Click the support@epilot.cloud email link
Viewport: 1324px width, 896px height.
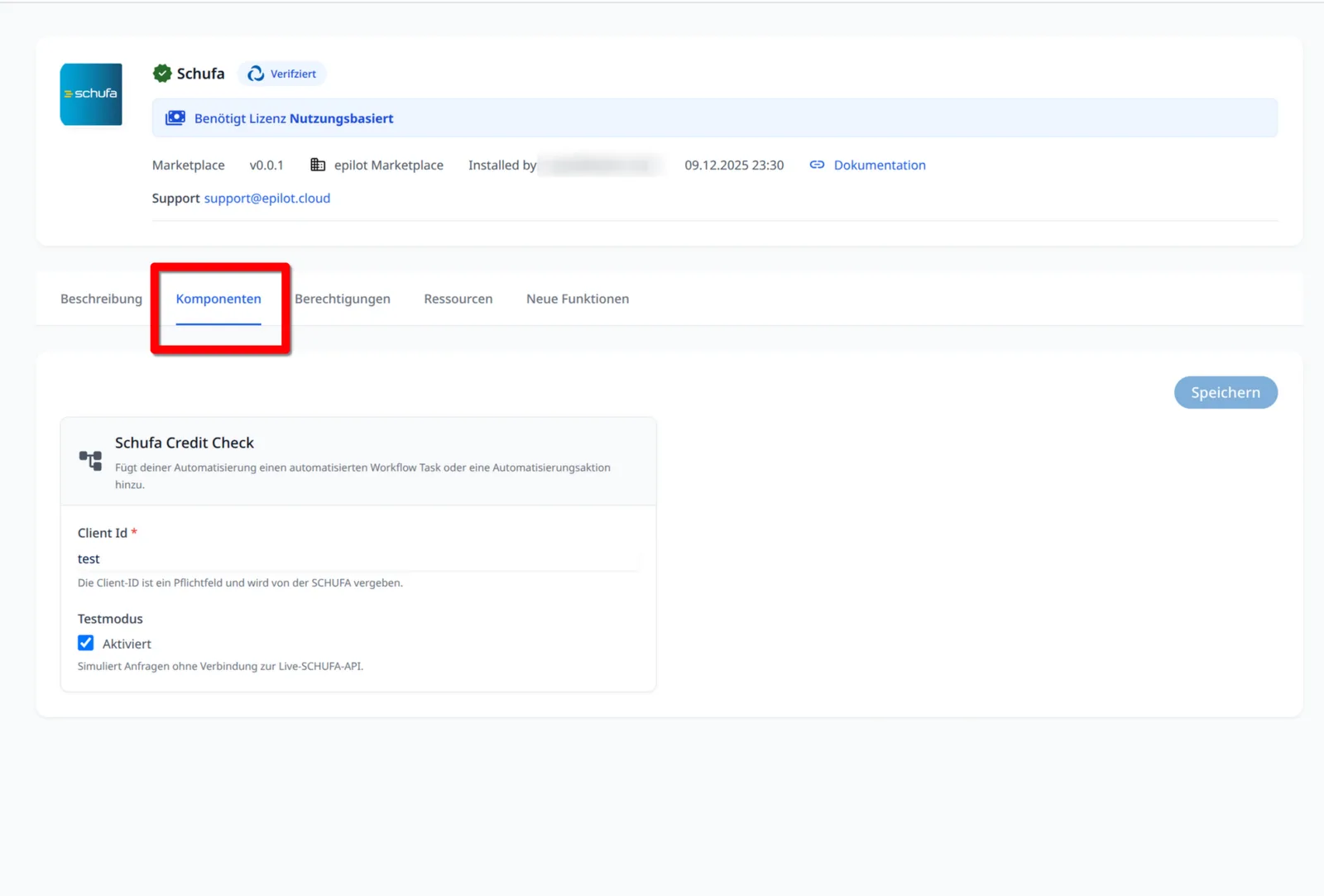tap(267, 198)
